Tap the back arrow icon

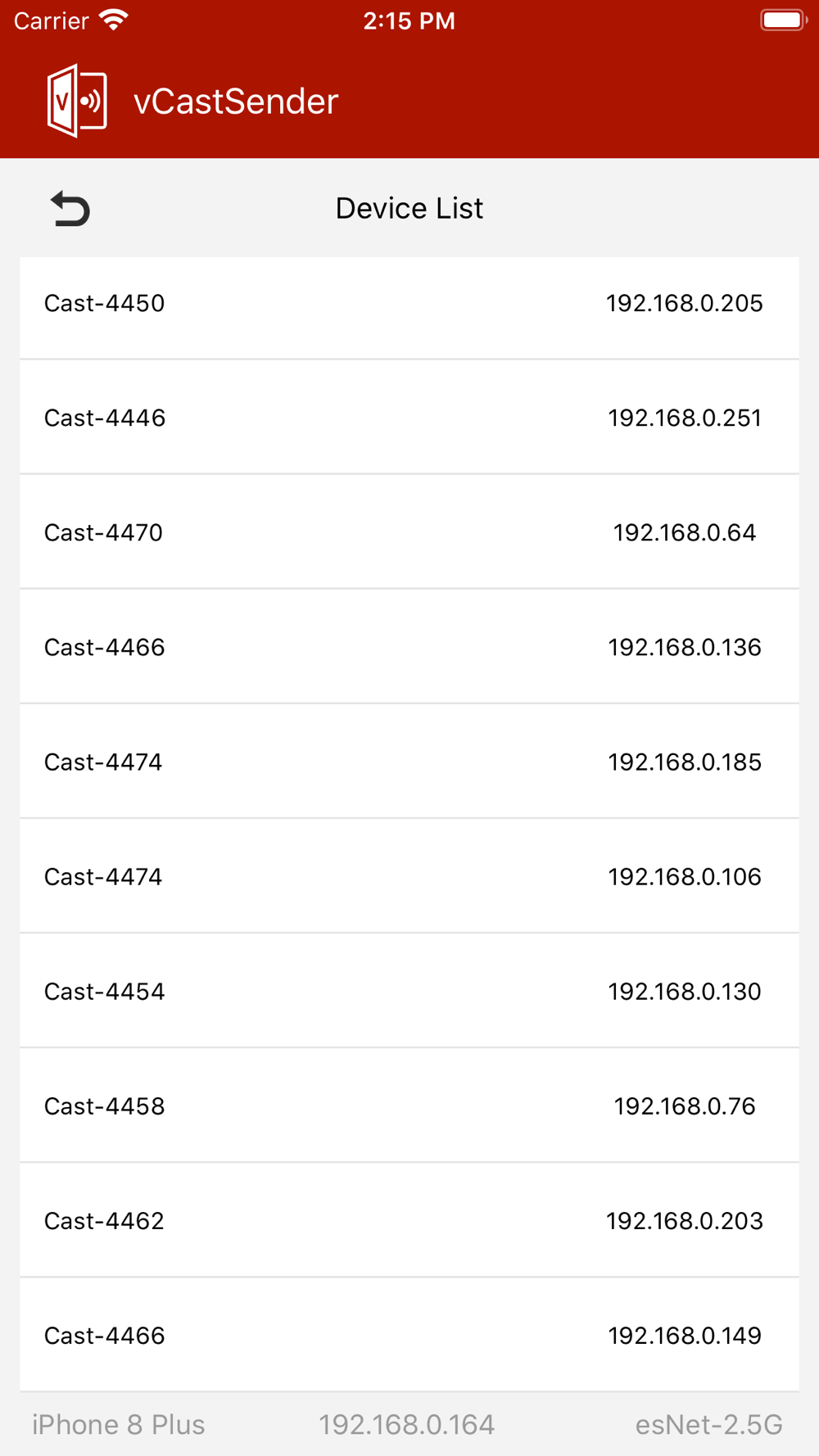[70, 208]
